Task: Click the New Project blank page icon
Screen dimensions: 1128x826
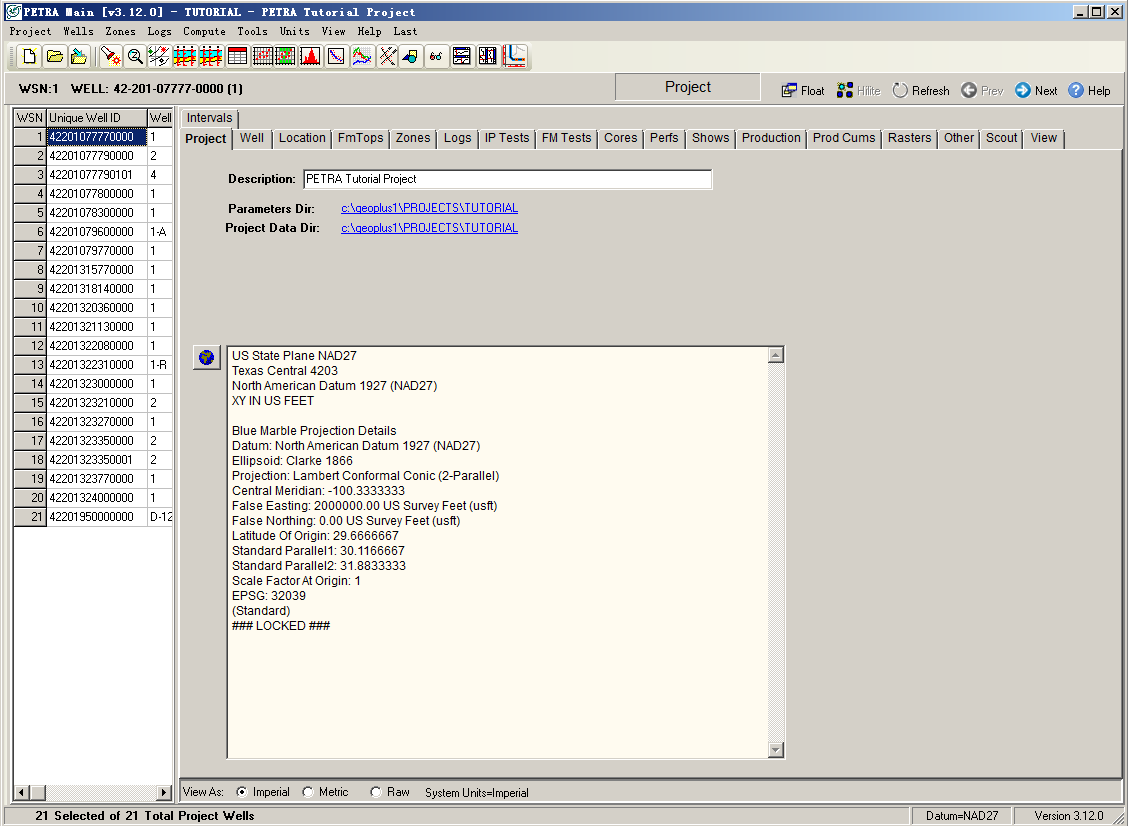Action: pos(29,56)
